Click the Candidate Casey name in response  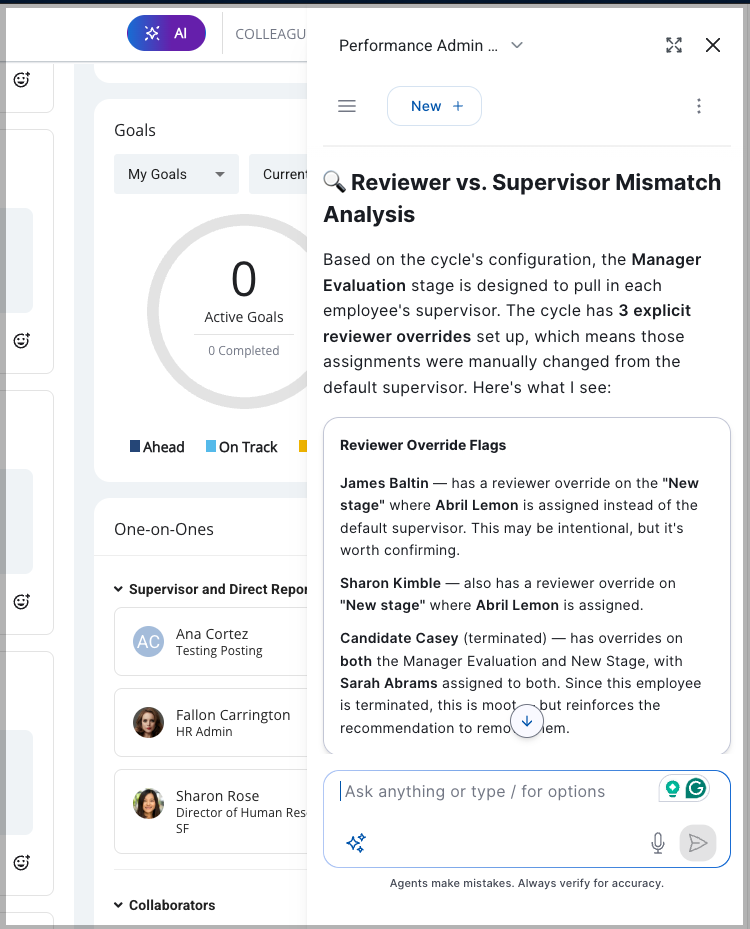tap(399, 639)
